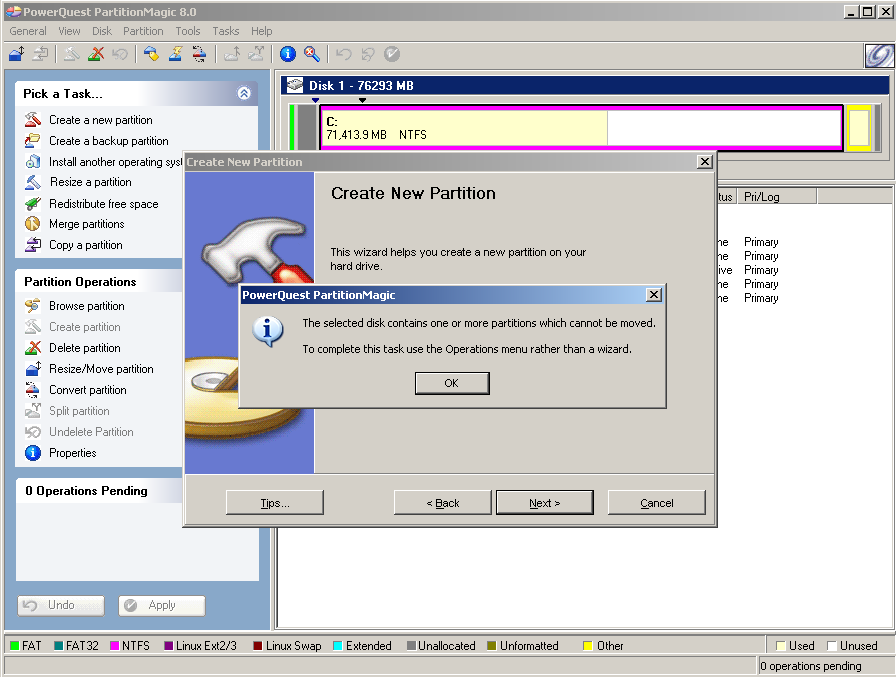Click the Format partition lightning toolbar icon
This screenshot has width=896, height=677.
click(x=175, y=54)
